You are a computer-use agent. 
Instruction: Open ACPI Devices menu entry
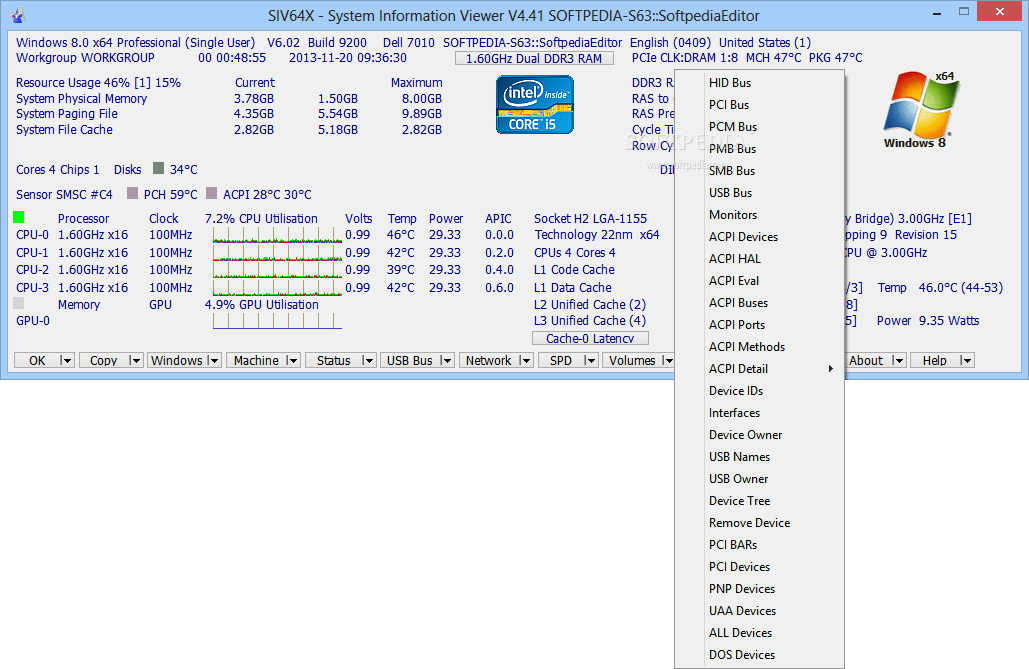pos(759,236)
